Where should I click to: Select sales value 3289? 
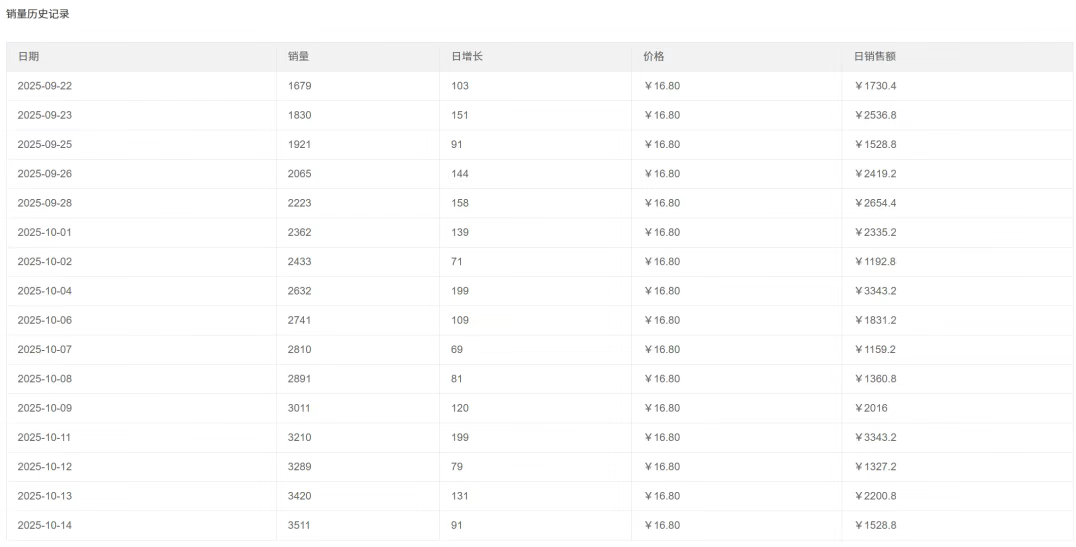pyautogui.click(x=300, y=467)
